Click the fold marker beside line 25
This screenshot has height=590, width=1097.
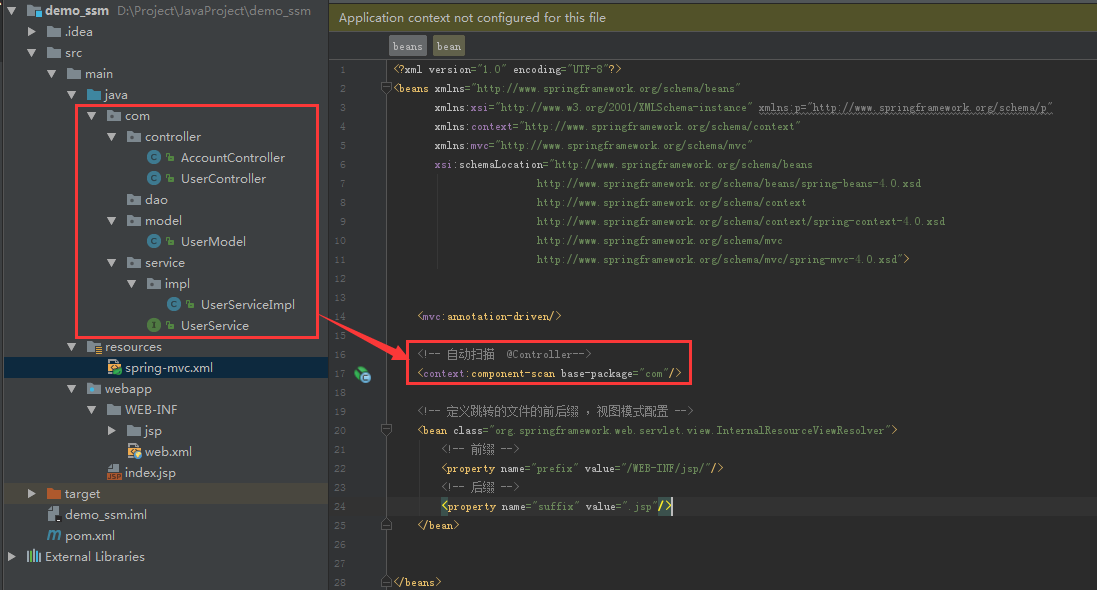(x=386, y=524)
